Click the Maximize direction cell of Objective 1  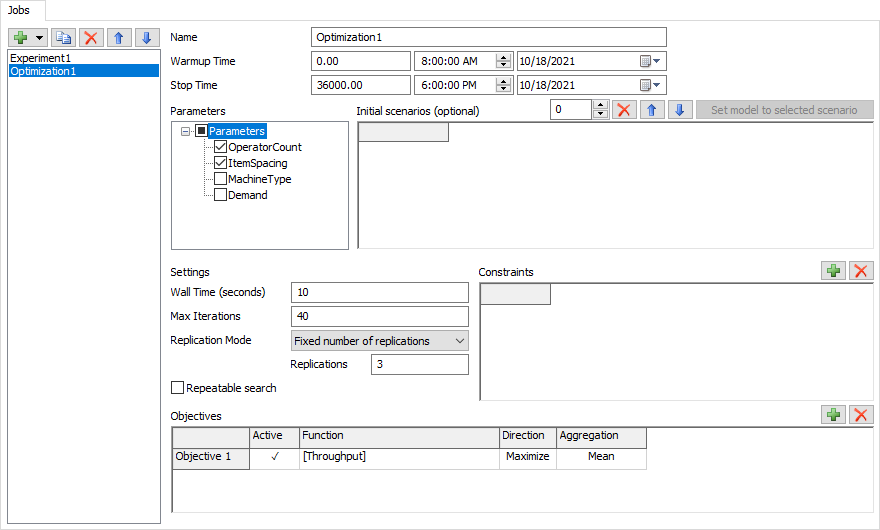pyautogui.click(x=527, y=457)
